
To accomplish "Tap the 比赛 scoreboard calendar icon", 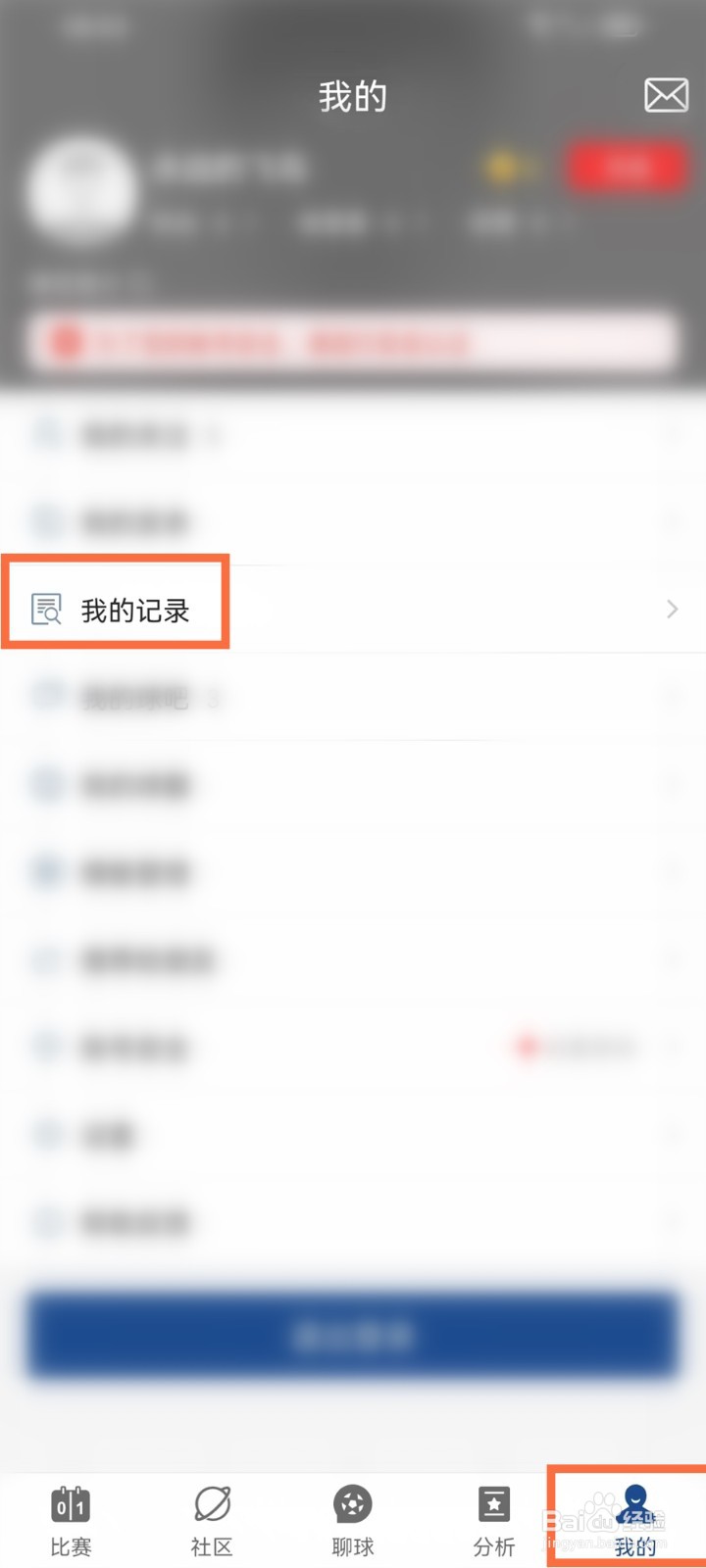I will (x=71, y=1504).
